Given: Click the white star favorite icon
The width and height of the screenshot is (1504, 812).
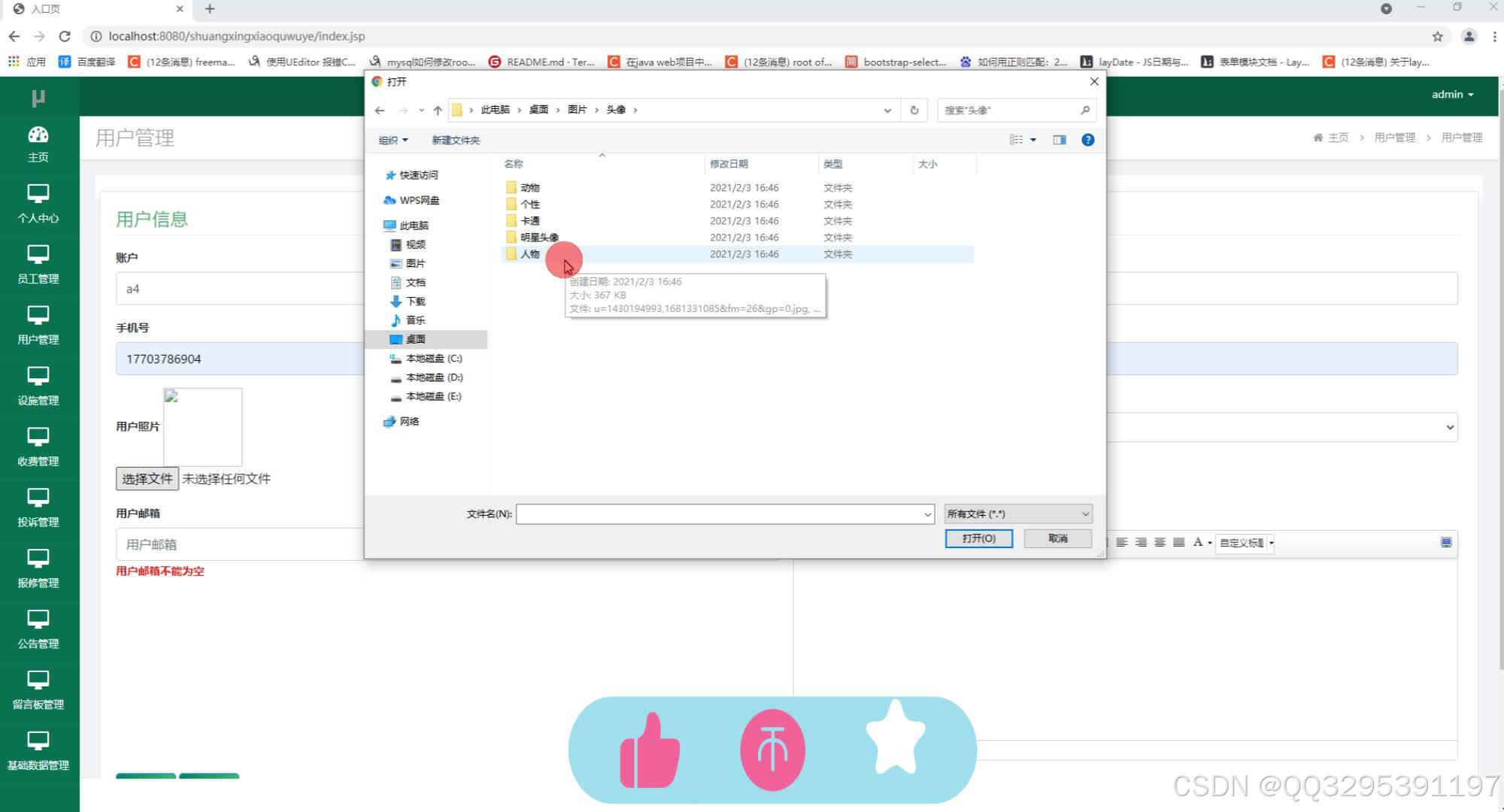Looking at the screenshot, I should pyautogui.click(x=895, y=738).
